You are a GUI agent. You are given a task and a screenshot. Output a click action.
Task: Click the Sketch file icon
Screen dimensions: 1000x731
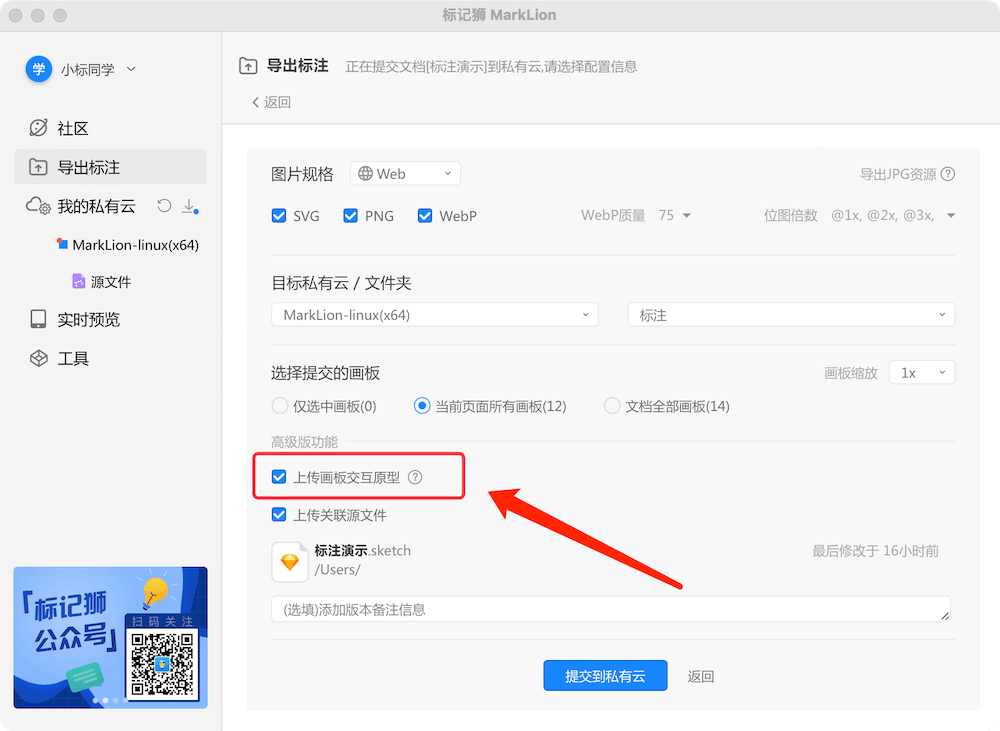click(x=290, y=561)
